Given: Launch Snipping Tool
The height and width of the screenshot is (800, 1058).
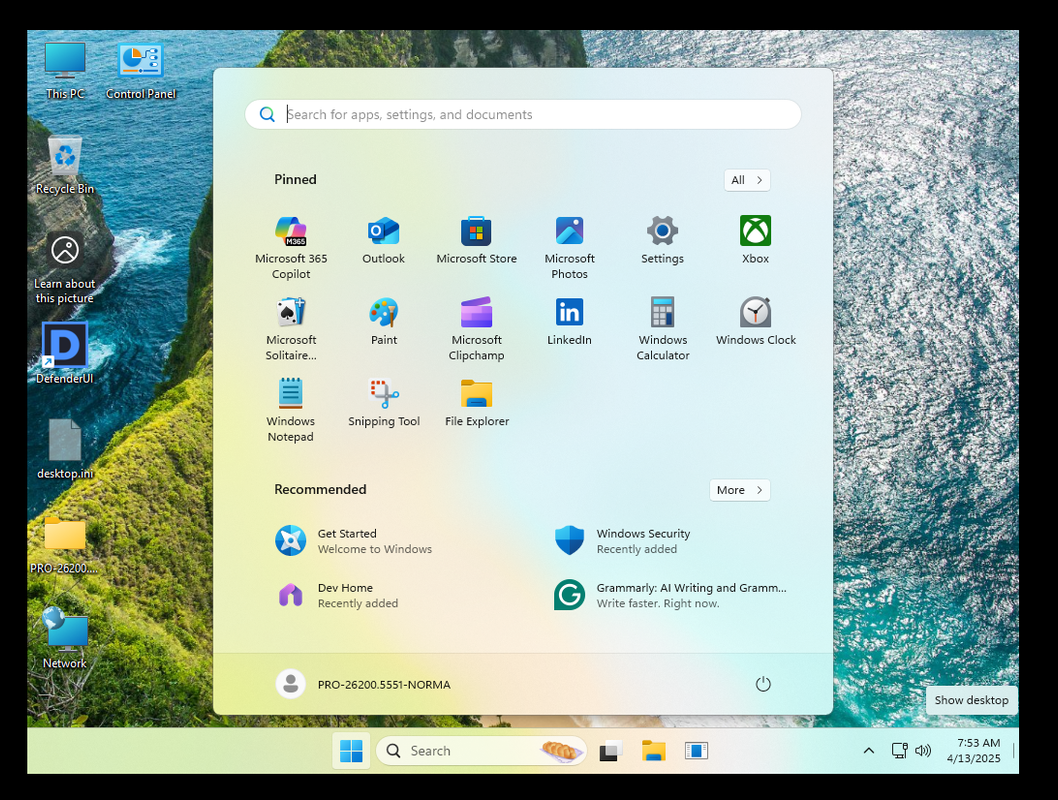Looking at the screenshot, I should (x=383, y=403).
